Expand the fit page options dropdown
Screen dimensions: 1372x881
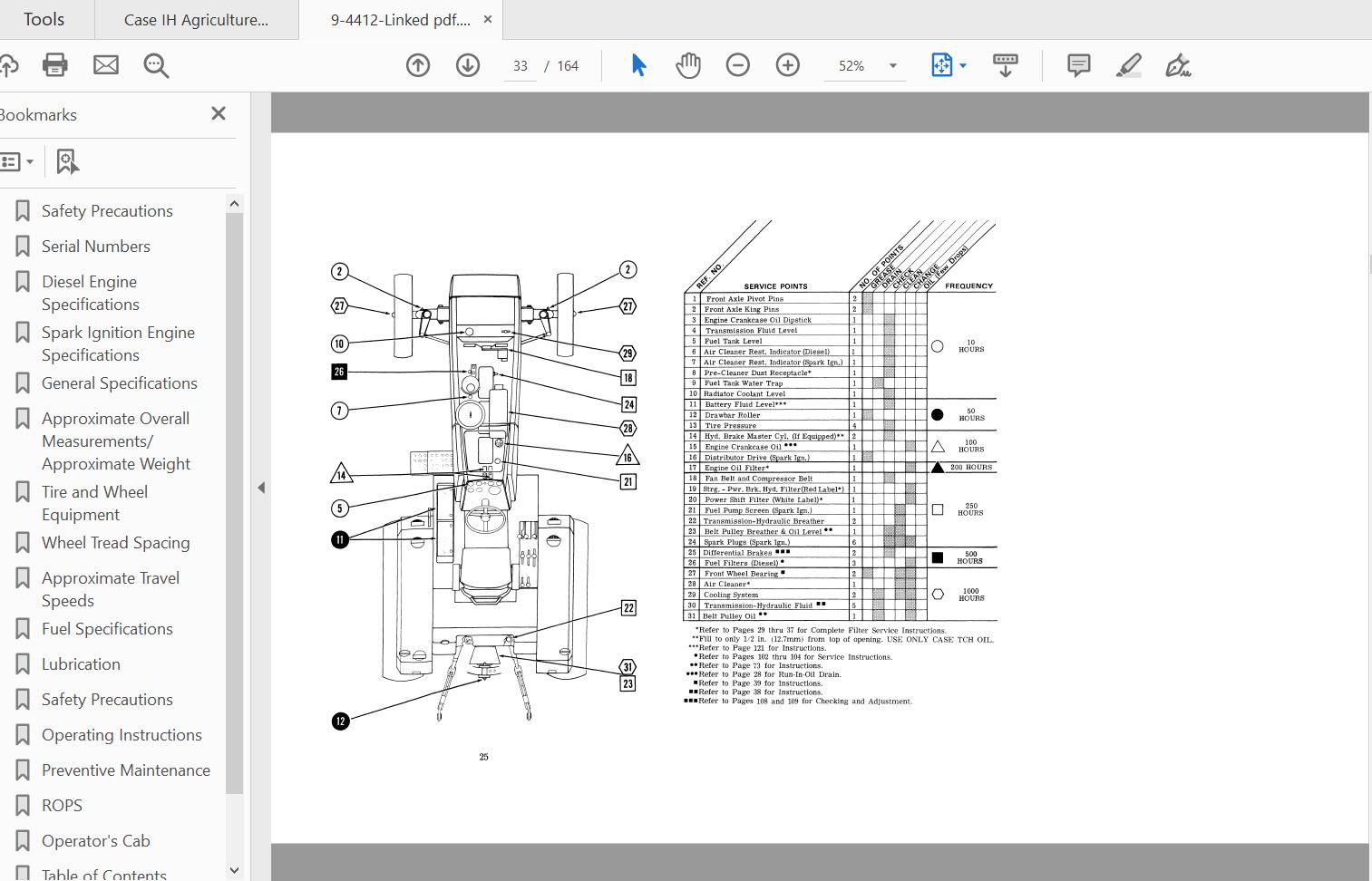(x=963, y=66)
